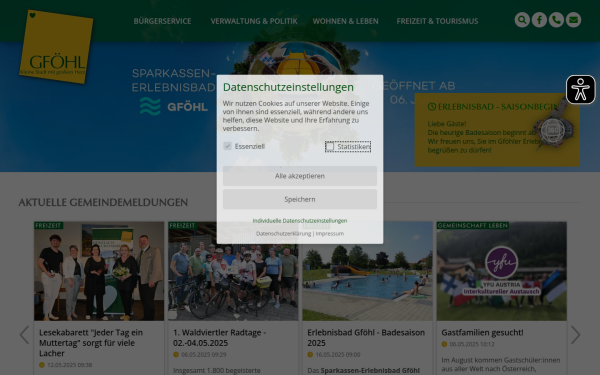Open Datenschutzerklärung link
Screen dimensions: 600x375
(284, 233)
